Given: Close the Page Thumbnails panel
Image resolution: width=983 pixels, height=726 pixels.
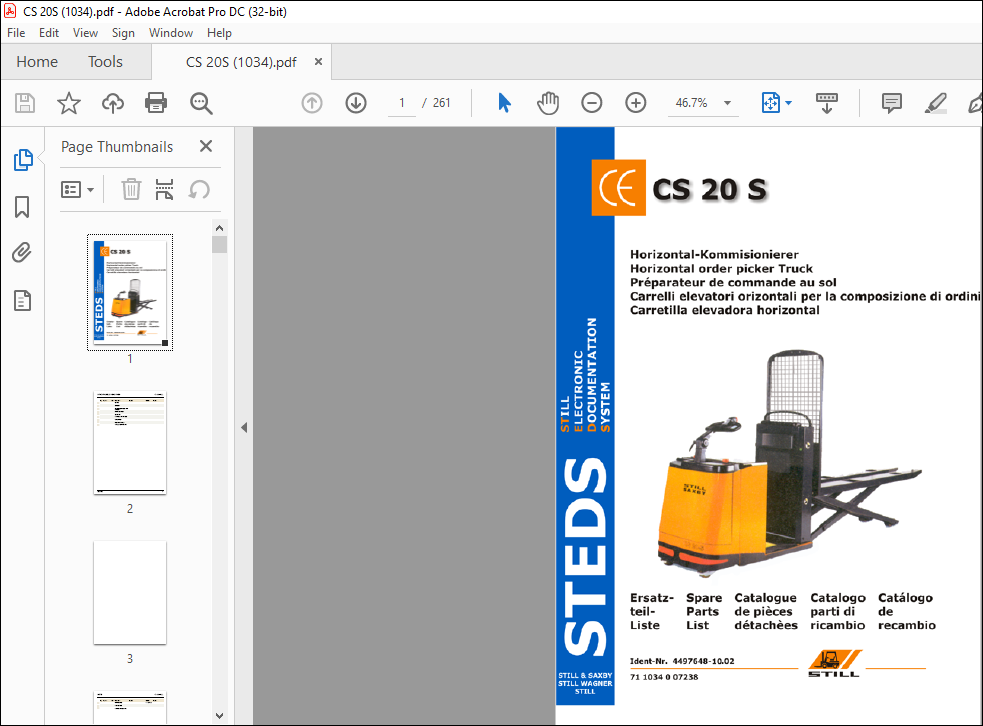Looking at the screenshot, I should pyautogui.click(x=206, y=146).
